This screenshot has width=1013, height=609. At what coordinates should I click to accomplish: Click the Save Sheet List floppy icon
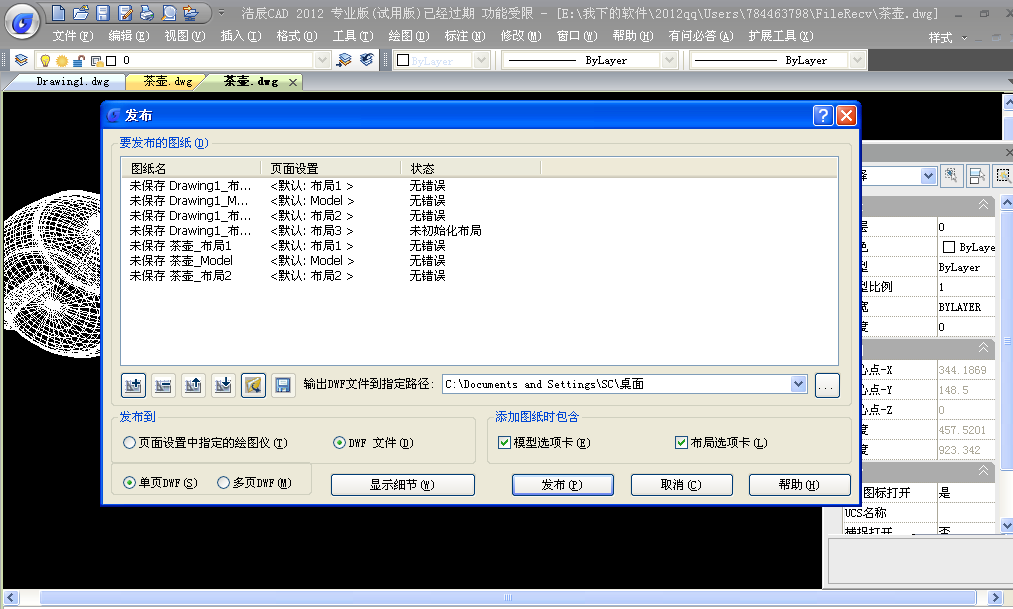tap(283, 385)
